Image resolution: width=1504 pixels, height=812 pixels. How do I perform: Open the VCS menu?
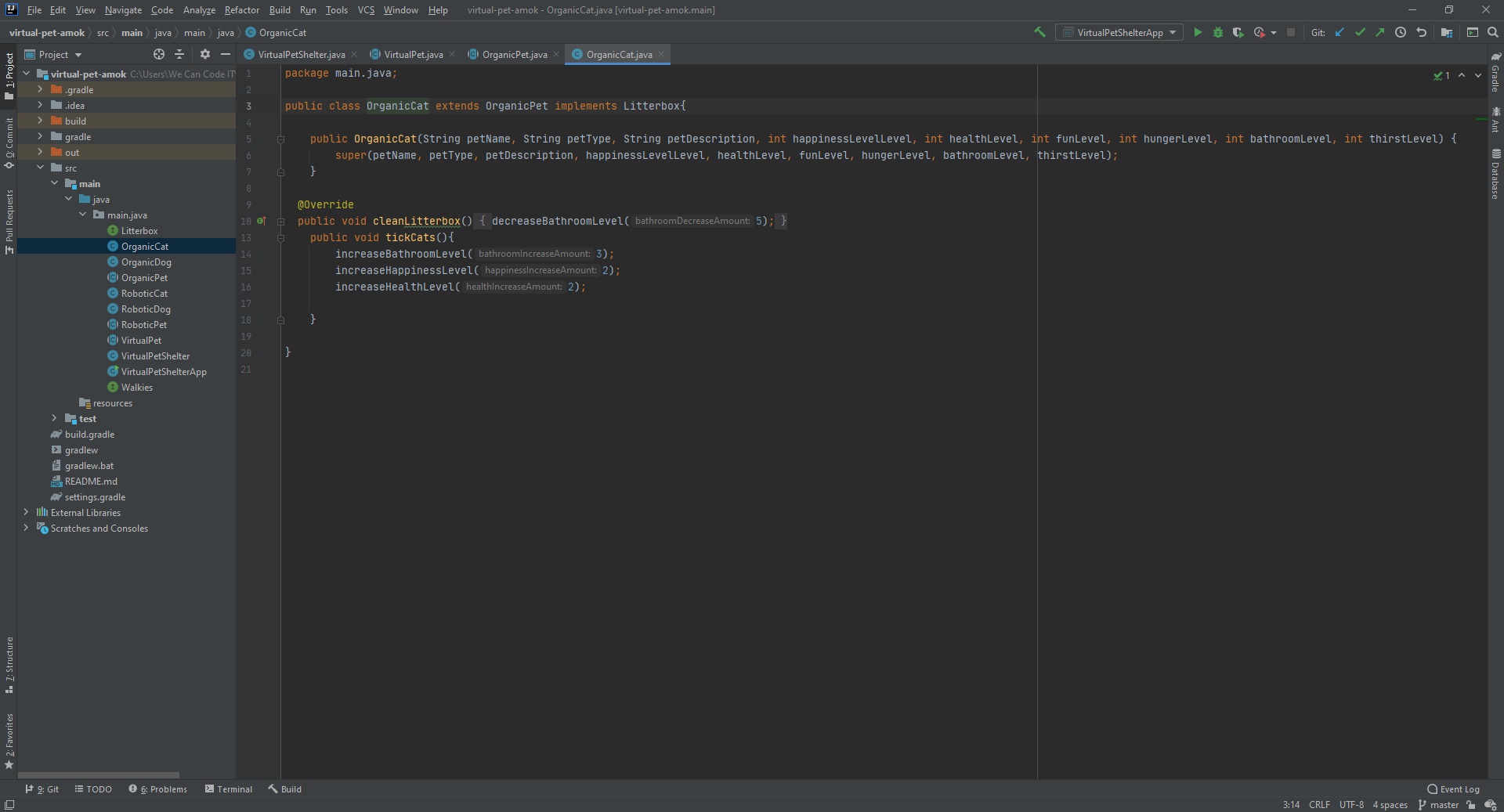click(x=366, y=10)
